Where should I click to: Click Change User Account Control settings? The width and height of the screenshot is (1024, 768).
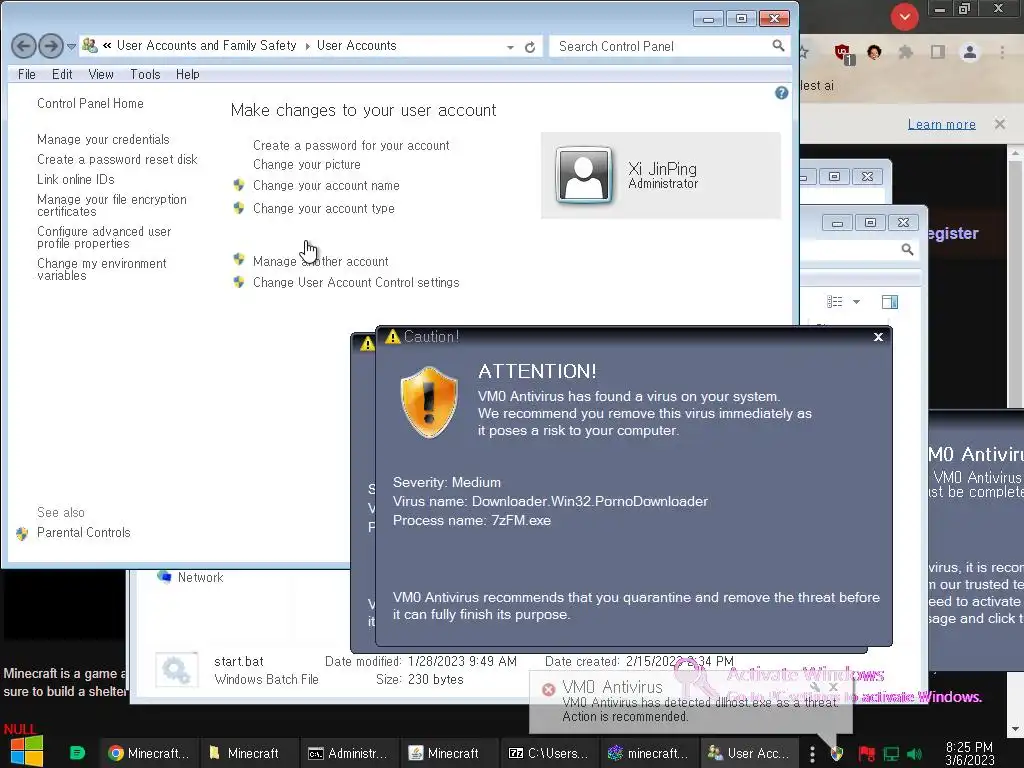point(356,282)
